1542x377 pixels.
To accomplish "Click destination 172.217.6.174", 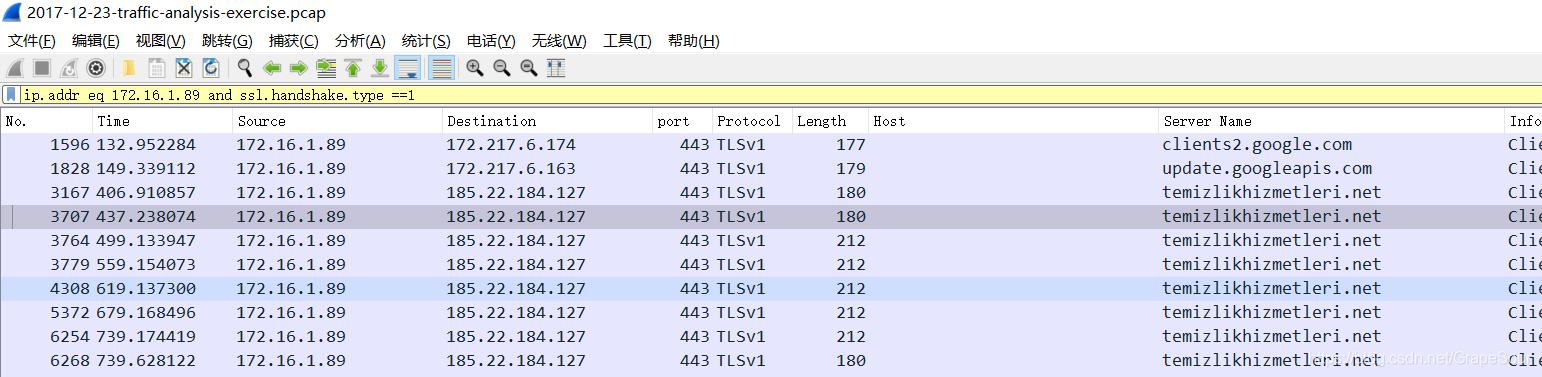I will [x=511, y=144].
